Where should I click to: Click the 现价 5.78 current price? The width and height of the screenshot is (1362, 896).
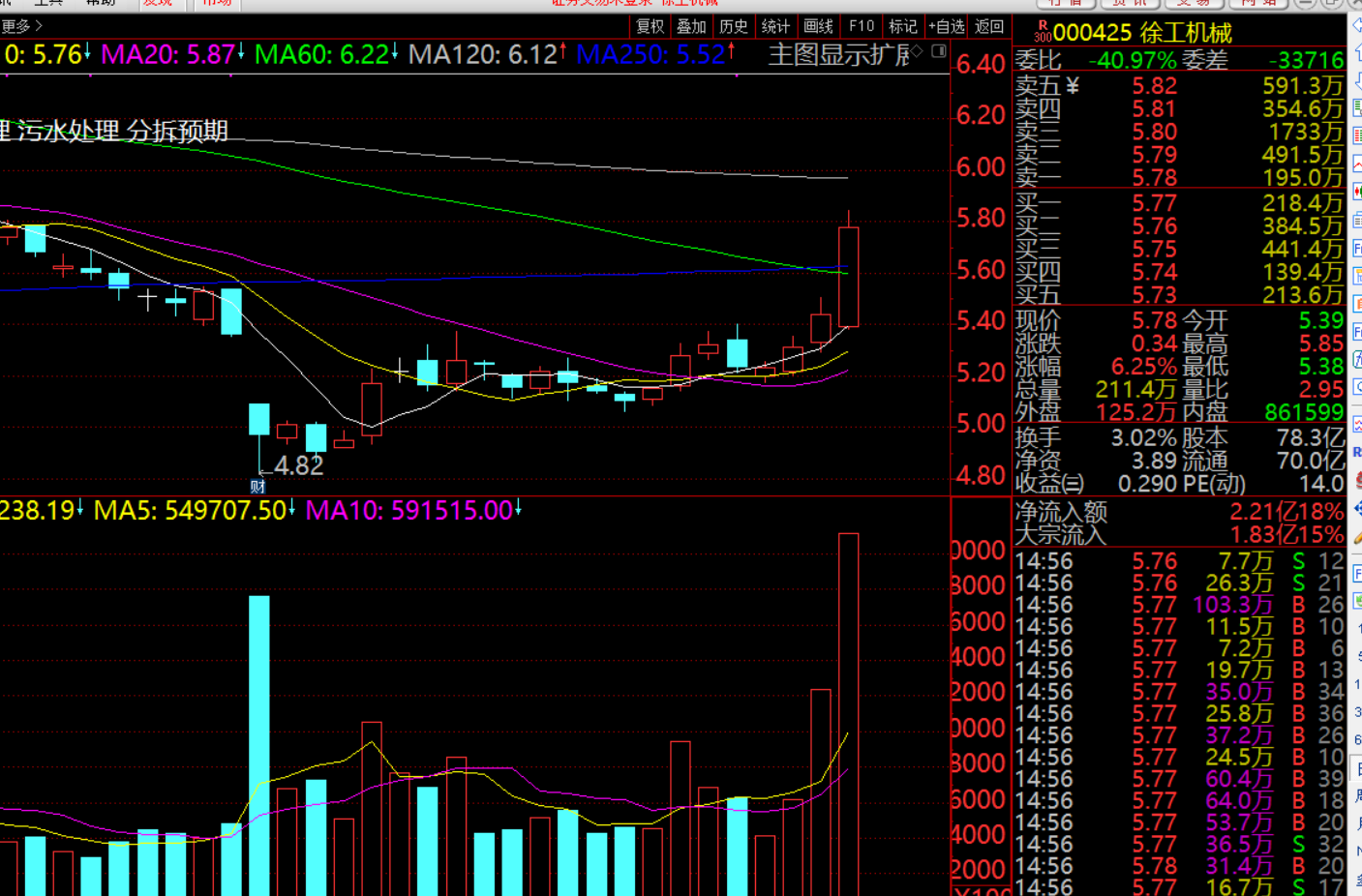1154,320
